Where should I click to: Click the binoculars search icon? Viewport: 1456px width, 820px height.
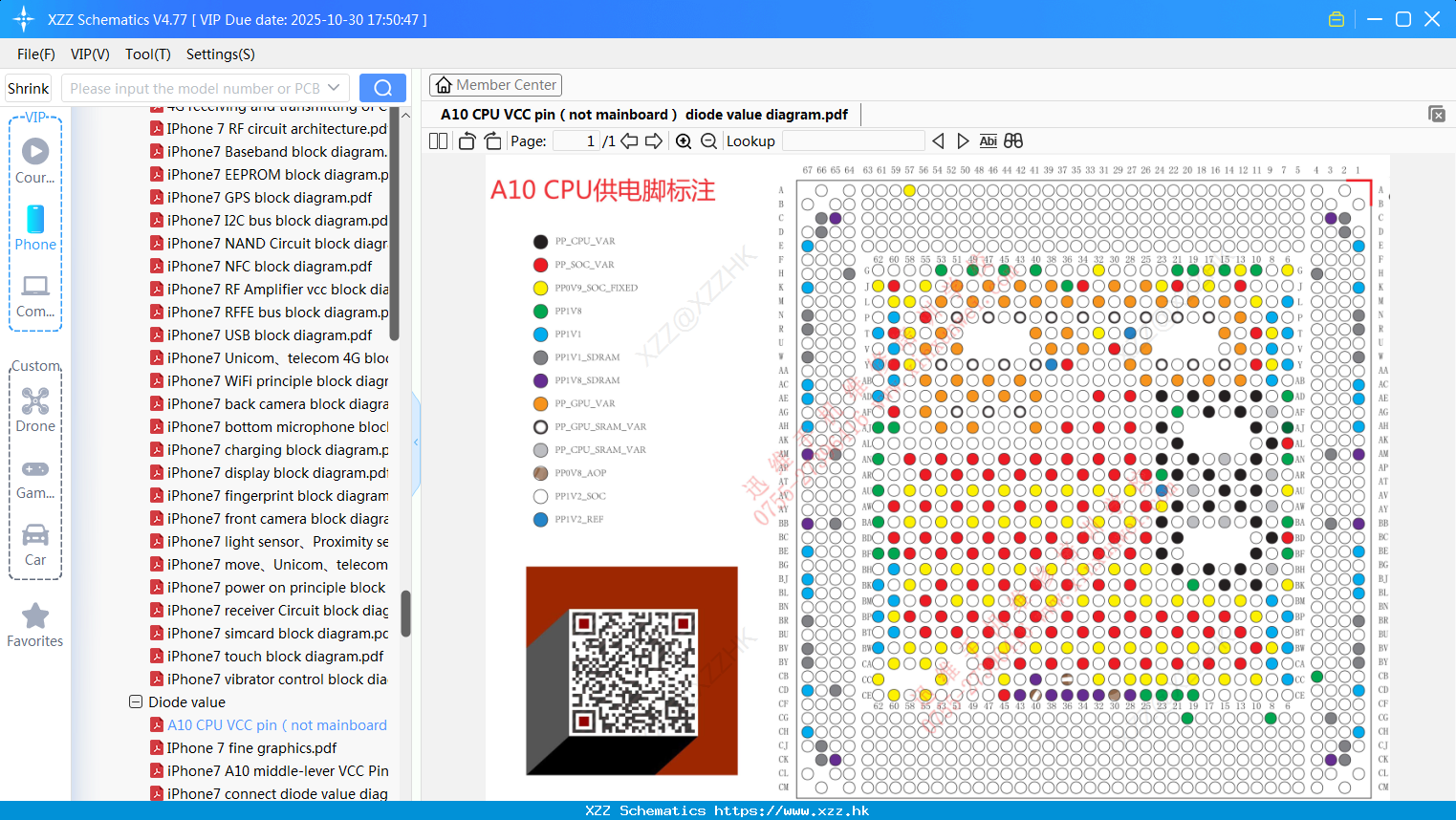coord(1013,141)
